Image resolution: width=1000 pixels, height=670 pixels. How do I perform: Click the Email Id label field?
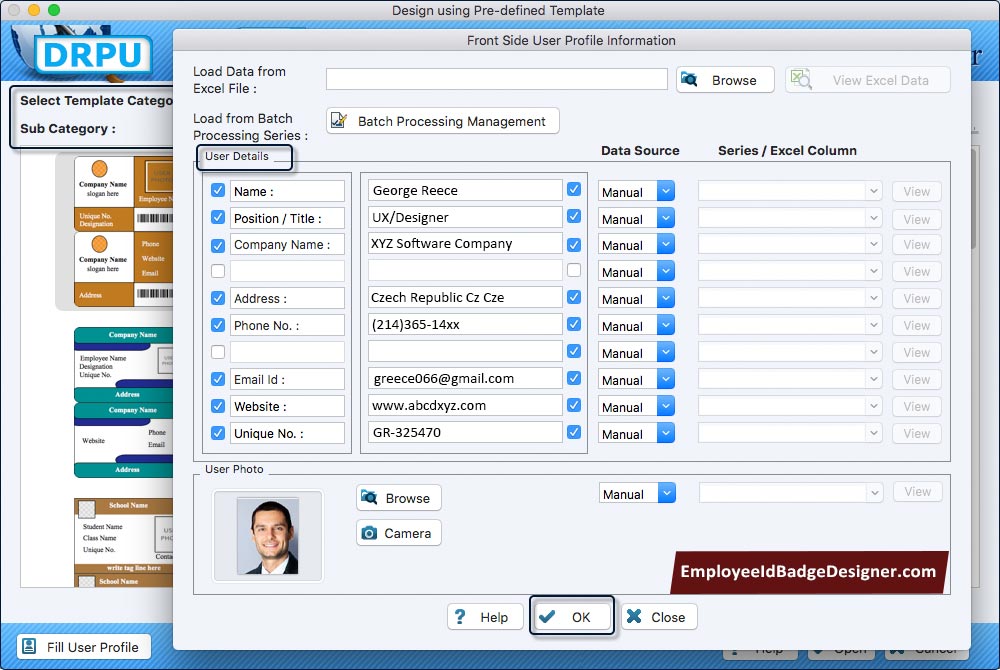tap(287, 379)
